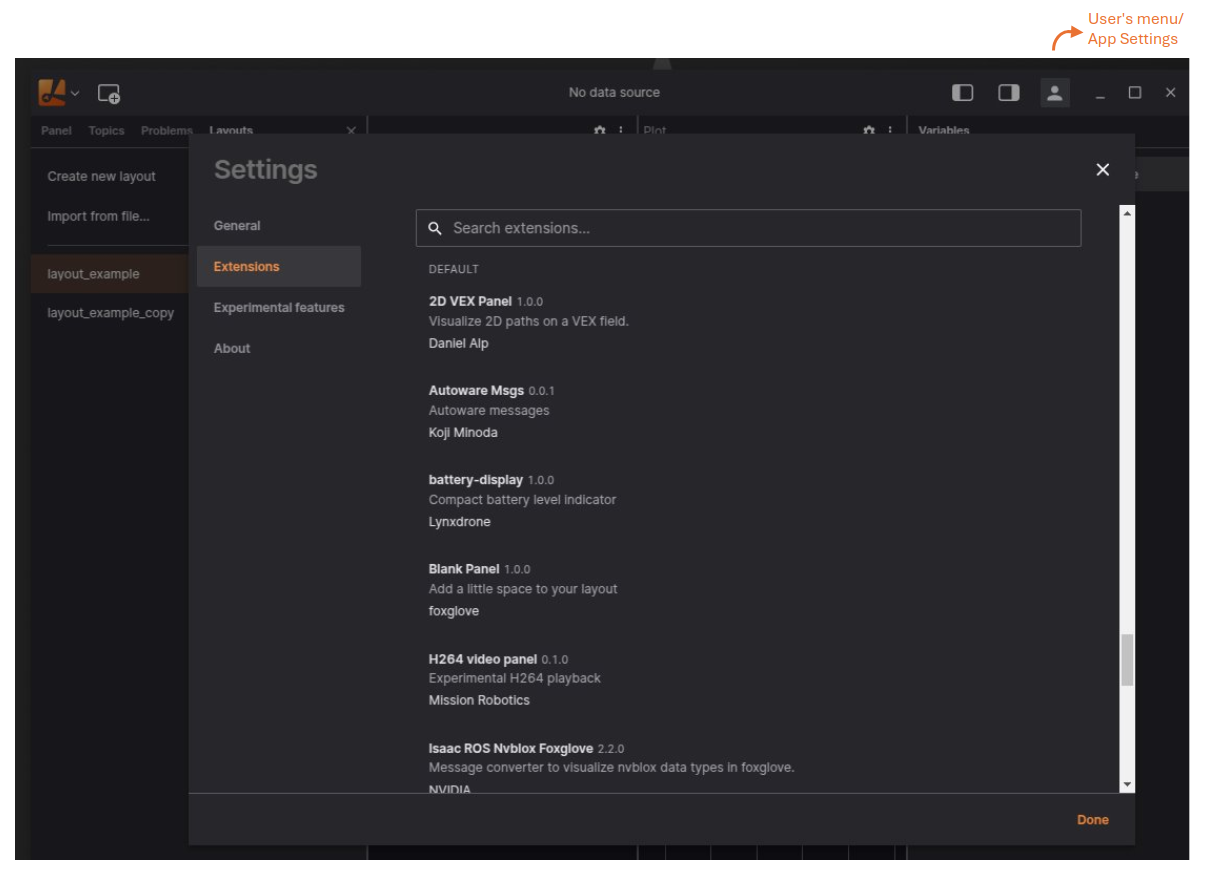Expand the chevron beside the app logo
Image resolution: width=1209 pixels, height=872 pixels.
tap(75, 94)
